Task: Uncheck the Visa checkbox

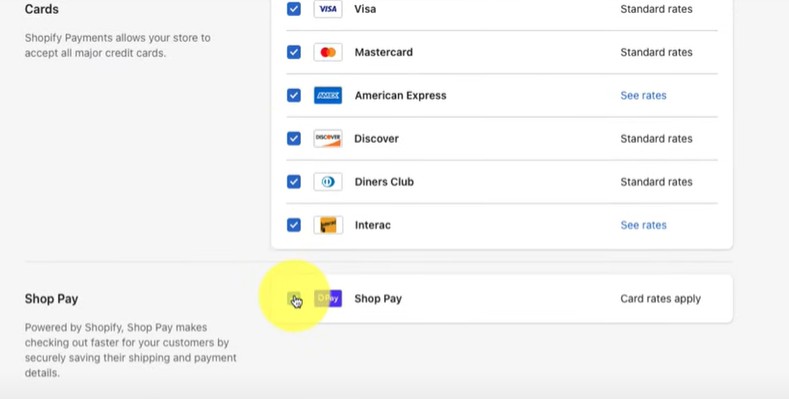Action: pyautogui.click(x=294, y=9)
